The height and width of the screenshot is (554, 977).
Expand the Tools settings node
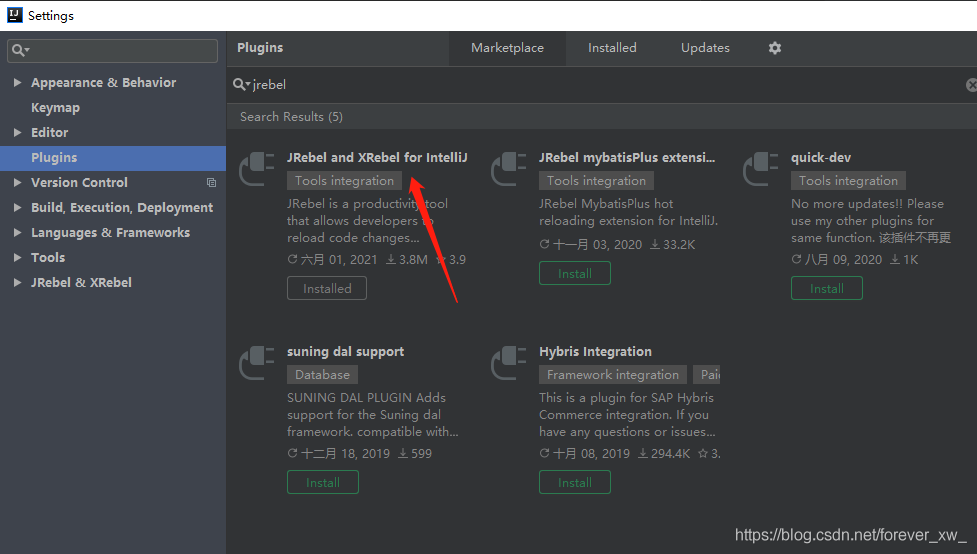click(x=17, y=257)
